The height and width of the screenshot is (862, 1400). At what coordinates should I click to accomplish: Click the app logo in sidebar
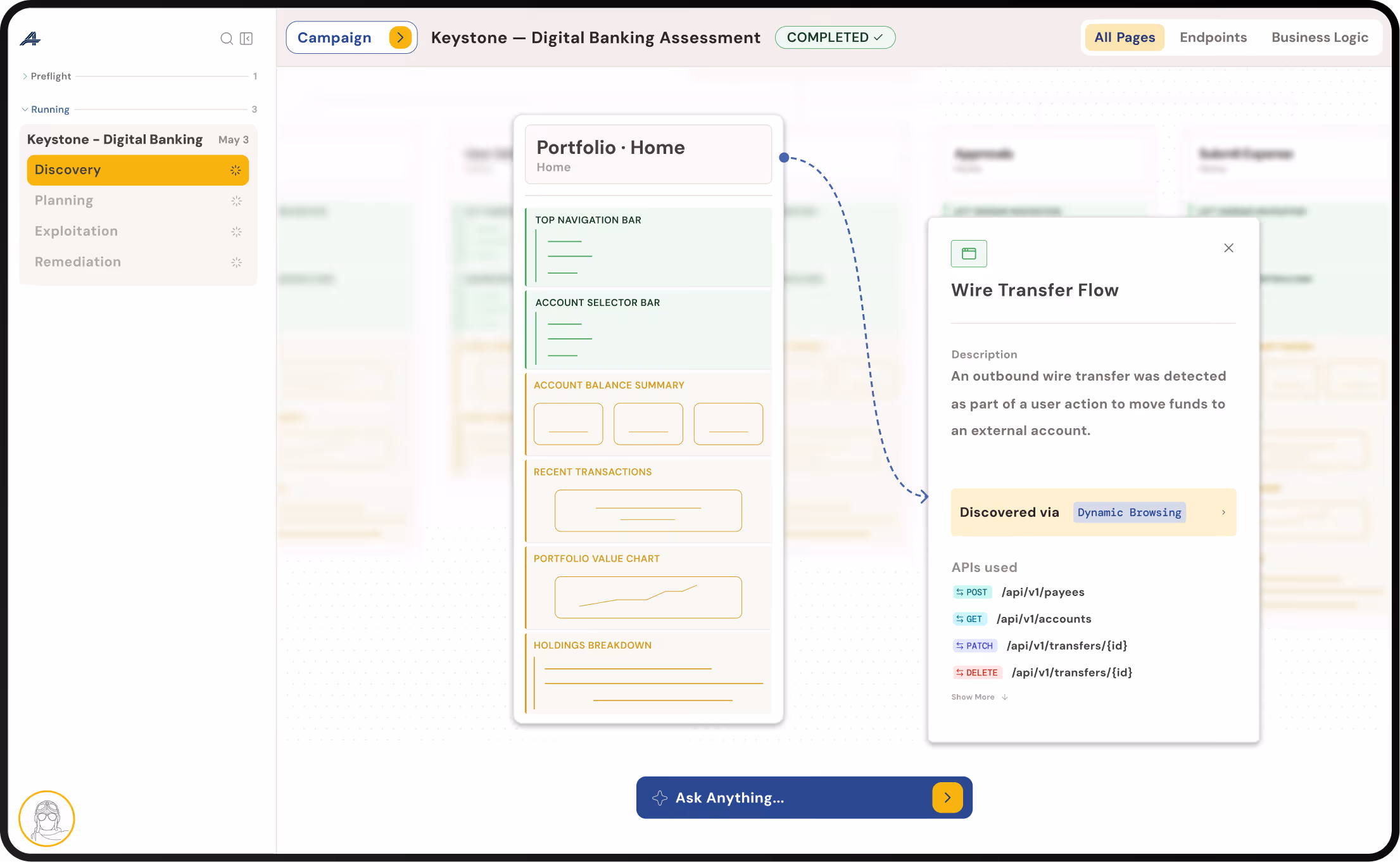[30, 39]
